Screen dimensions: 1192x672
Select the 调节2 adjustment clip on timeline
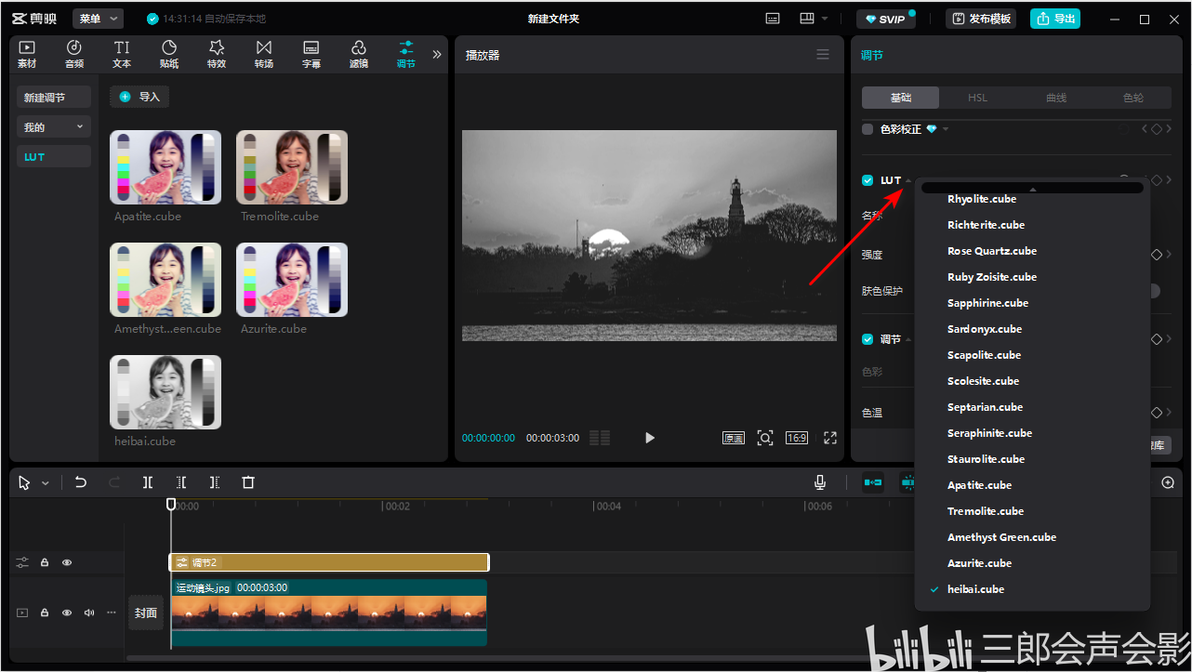pos(328,563)
